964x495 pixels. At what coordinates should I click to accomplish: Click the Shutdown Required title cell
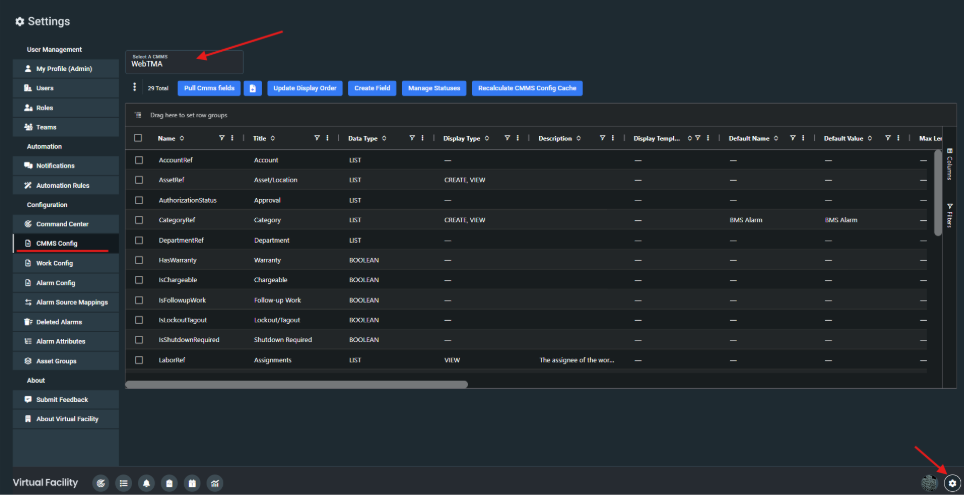283,339
